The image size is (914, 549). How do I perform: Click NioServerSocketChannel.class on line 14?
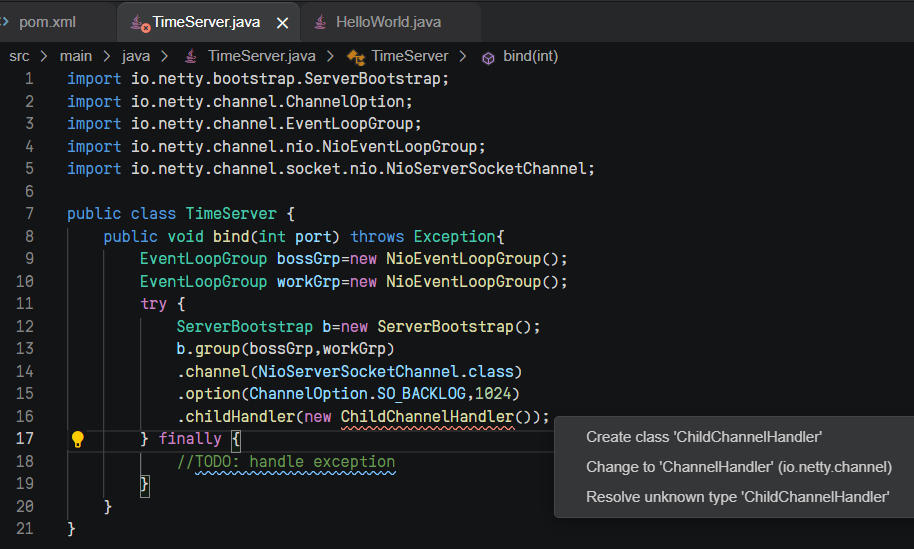(x=386, y=372)
